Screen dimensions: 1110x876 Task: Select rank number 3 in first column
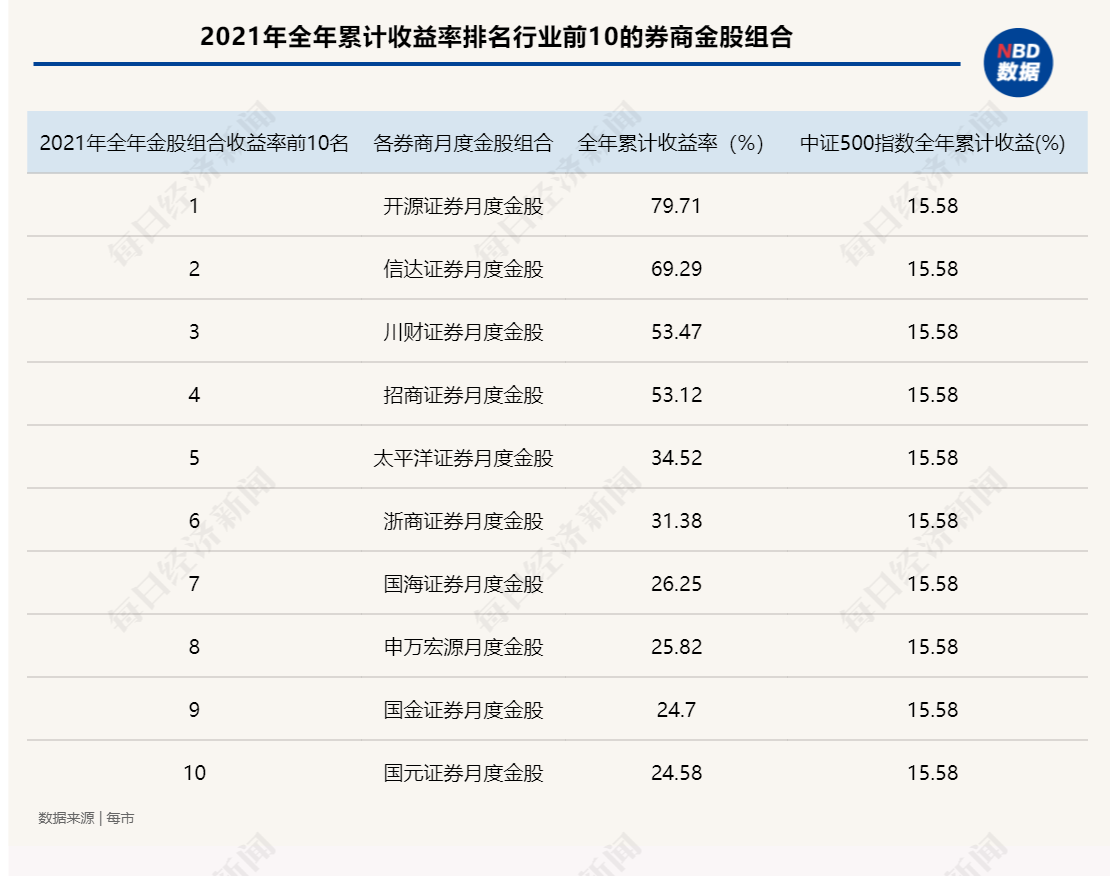[194, 332]
